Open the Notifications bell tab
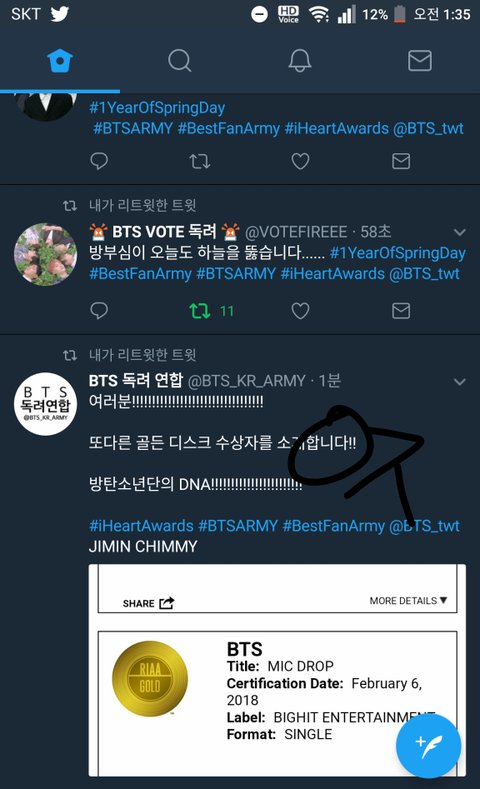 click(300, 61)
